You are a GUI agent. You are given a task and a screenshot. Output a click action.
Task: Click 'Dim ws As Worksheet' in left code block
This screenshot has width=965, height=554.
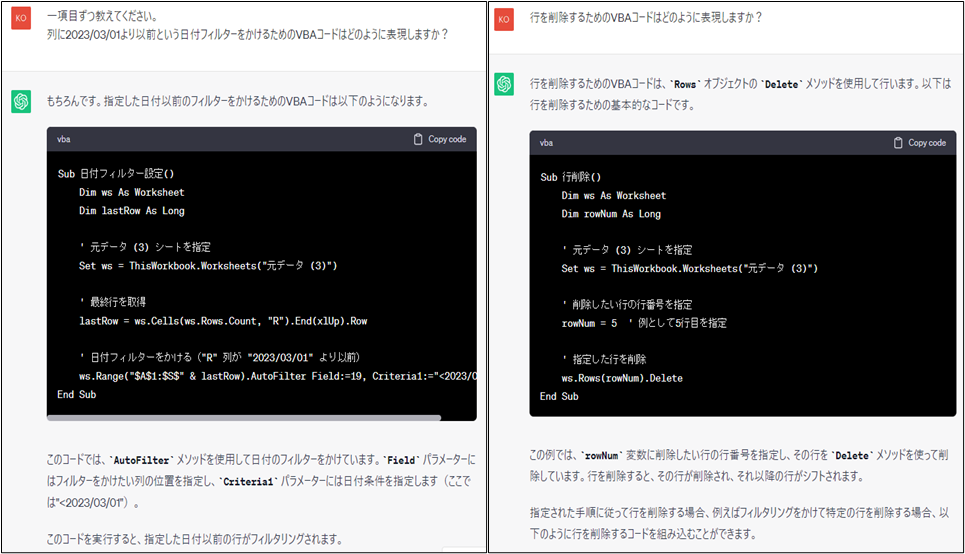pos(132,193)
